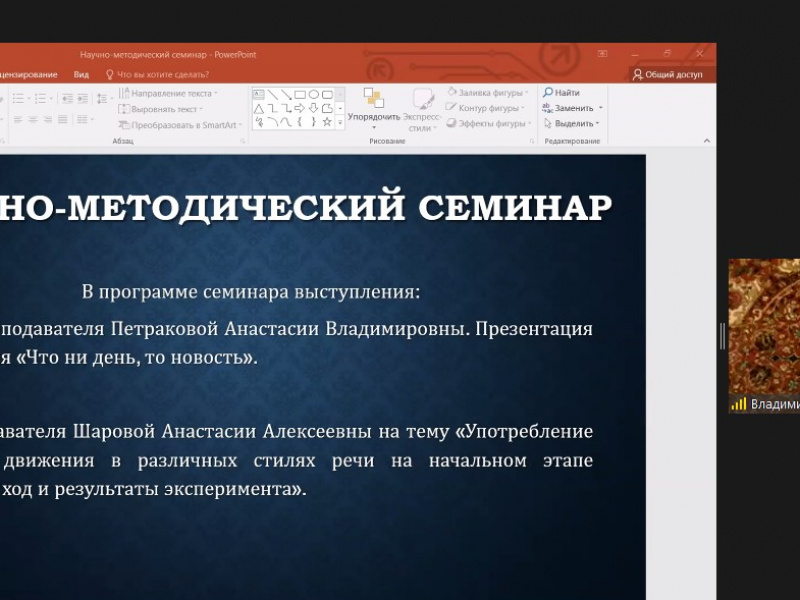Open the ribbon display options icon
Image resolution: width=800 pixels, height=600 pixels.
point(602,53)
